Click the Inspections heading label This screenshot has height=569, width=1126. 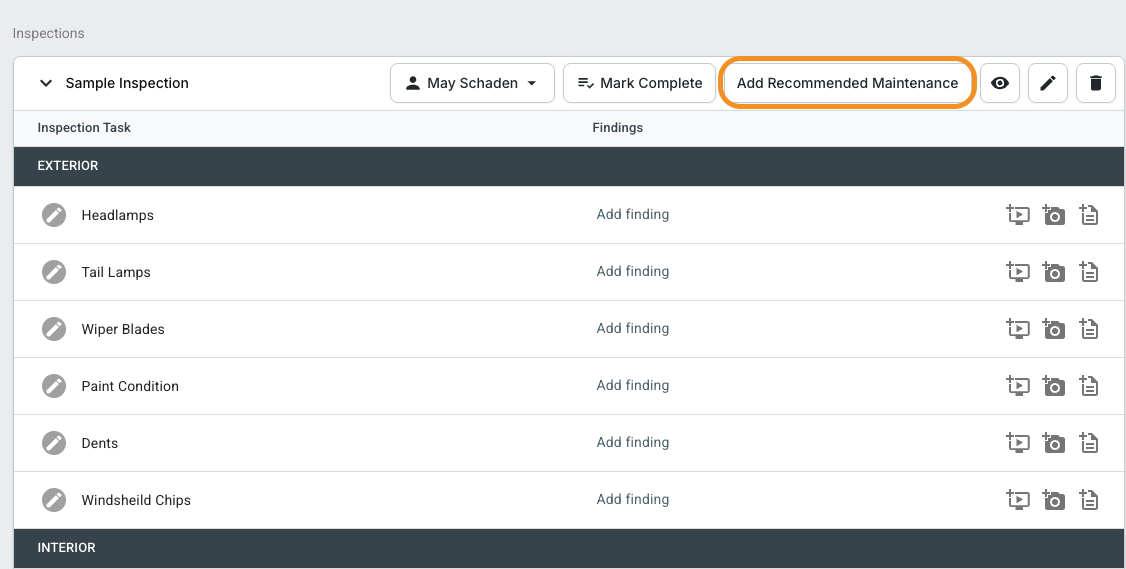point(49,34)
